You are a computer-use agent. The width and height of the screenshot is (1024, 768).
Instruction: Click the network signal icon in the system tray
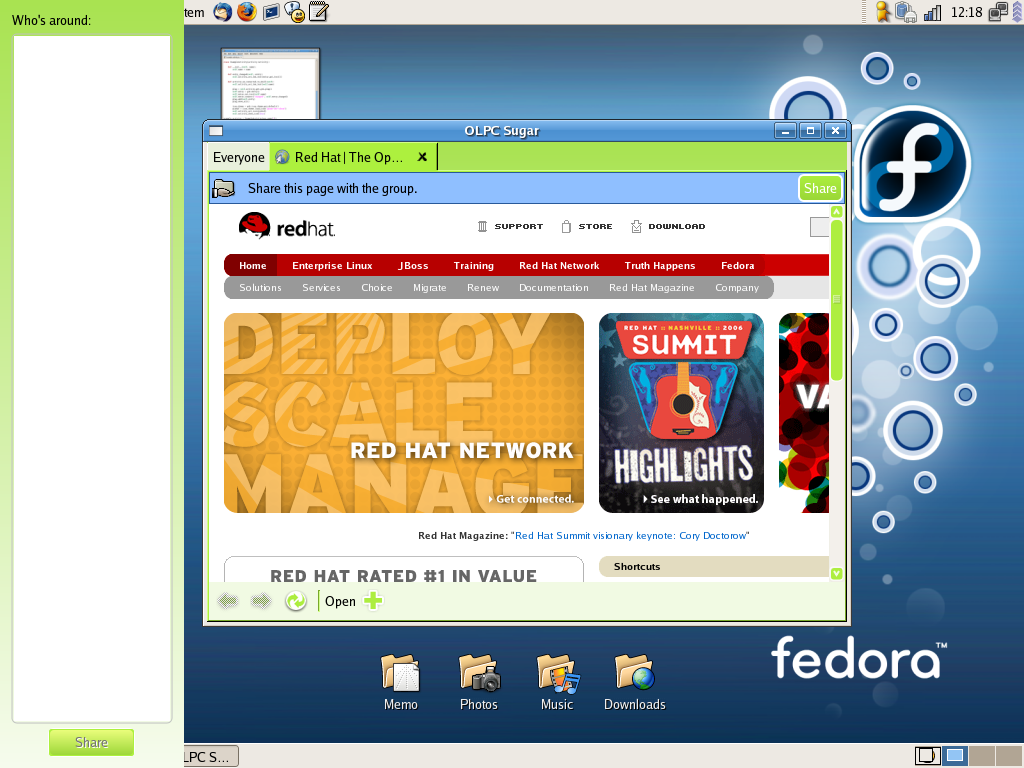coord(933,13)
